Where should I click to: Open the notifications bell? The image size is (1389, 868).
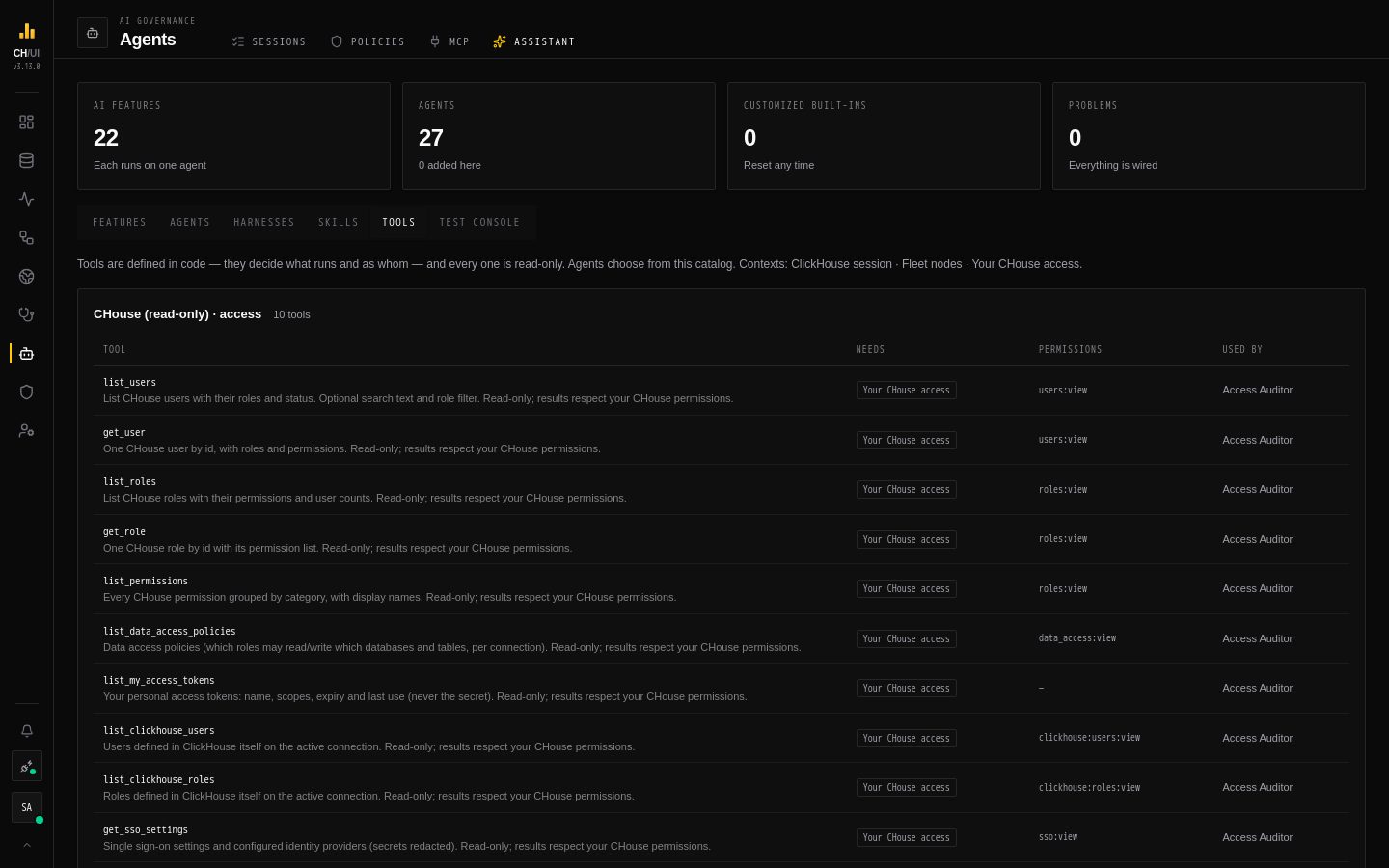(27, 731)
